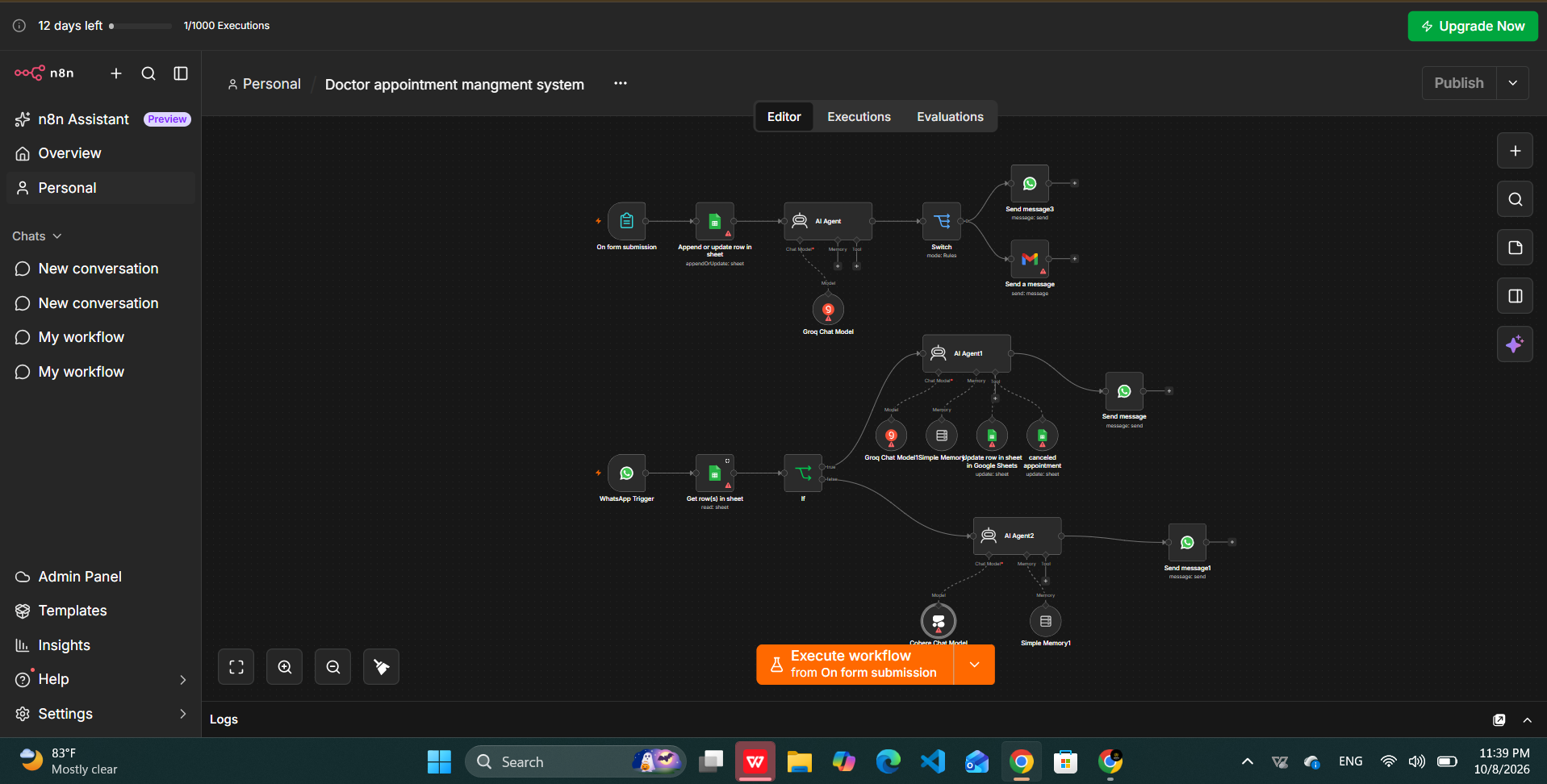
Task: Click the Groq Chat Model node under AI Agent
Action: (828, 310)
